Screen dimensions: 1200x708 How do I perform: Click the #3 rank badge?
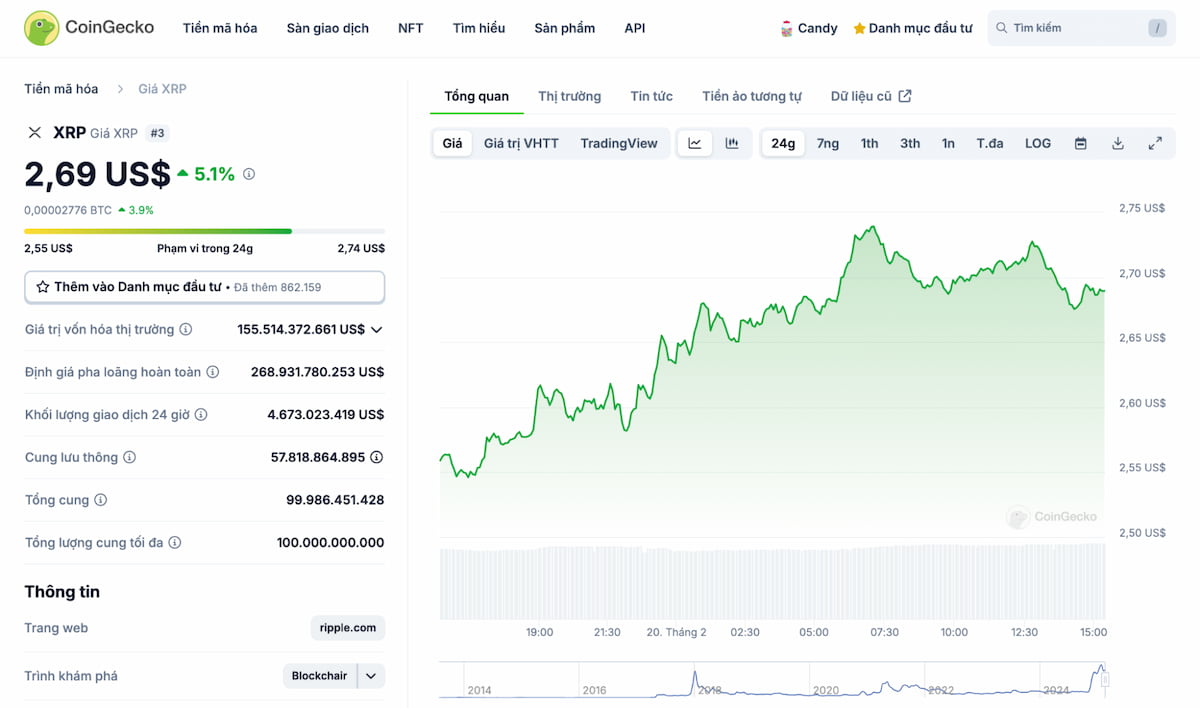click(158, 133)
